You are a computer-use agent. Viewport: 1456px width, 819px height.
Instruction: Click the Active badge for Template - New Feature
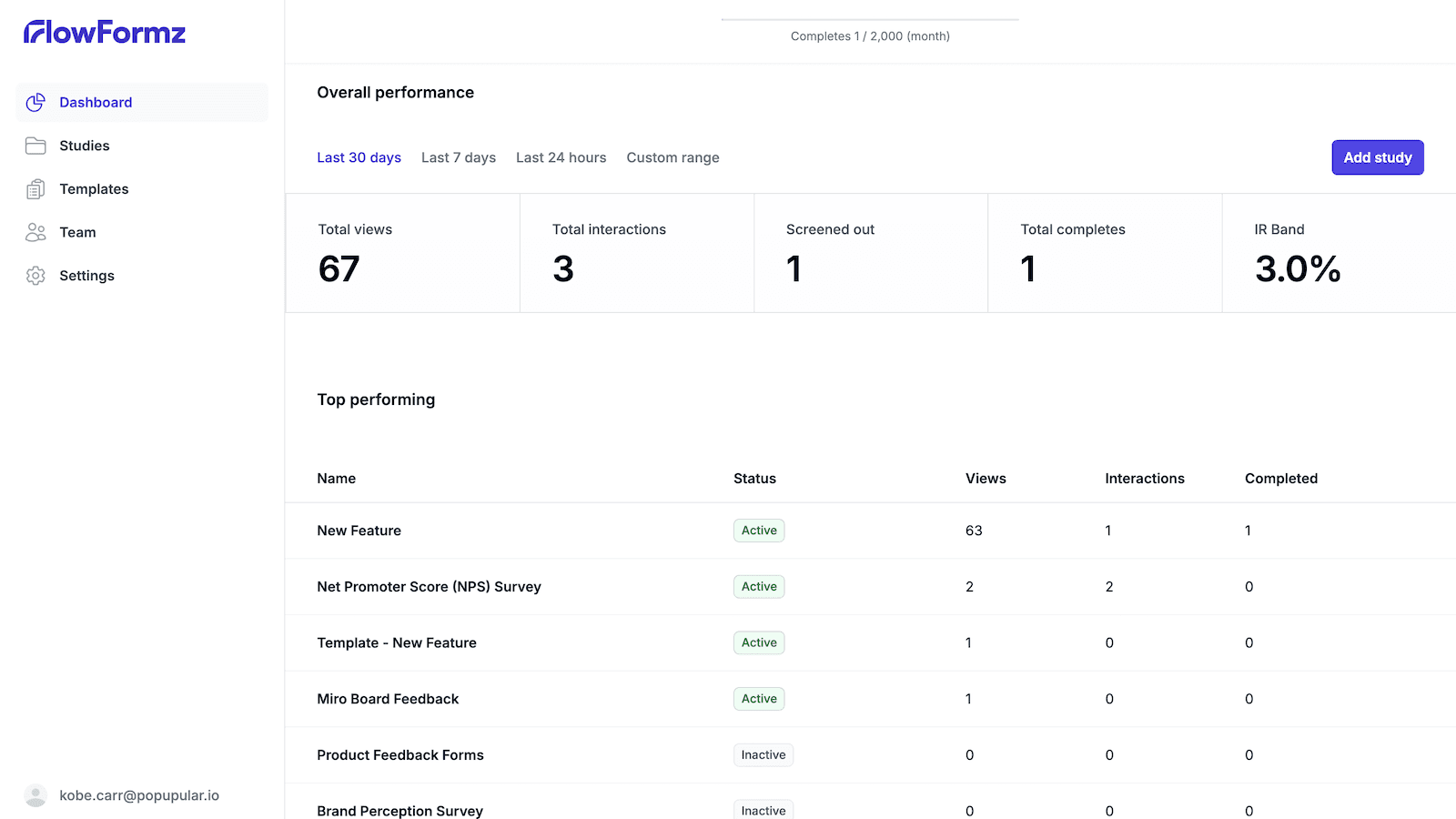pyautogui.click(x=759, y=642)
